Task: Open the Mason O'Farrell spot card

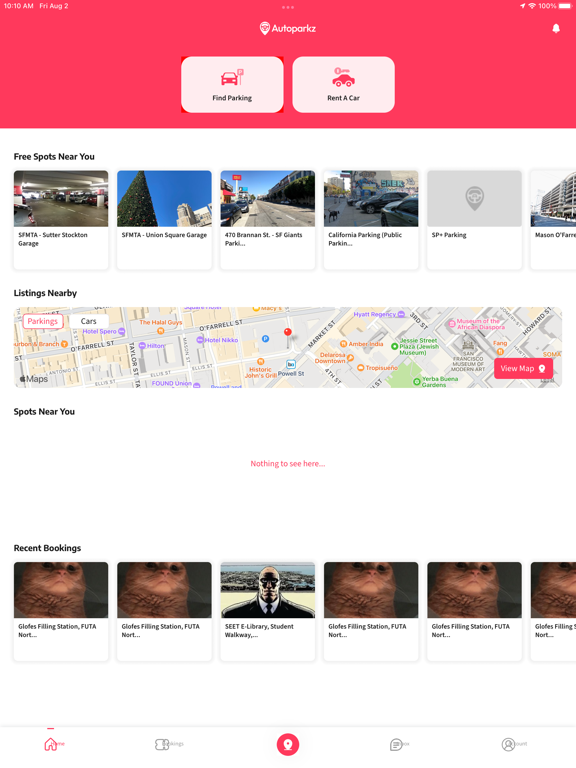Action: pyautogui.click(x=553, y=219)
